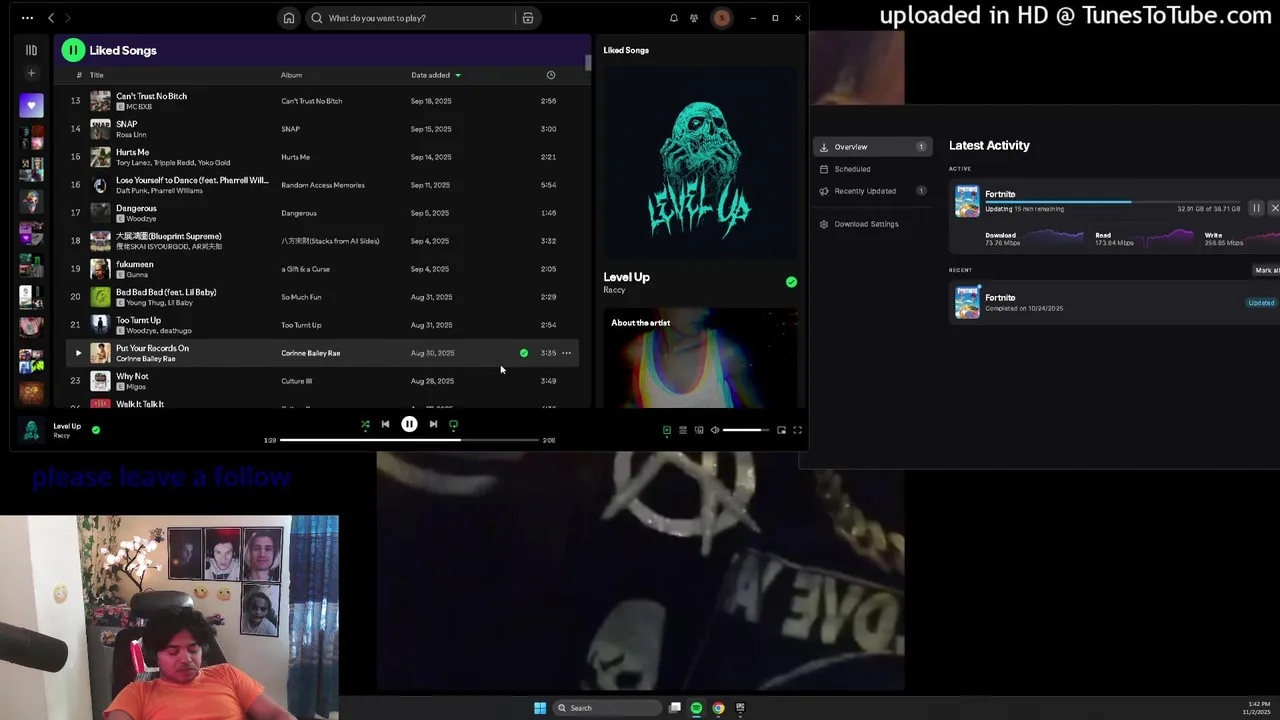This screenshot has width=1280, height=720.
Task: Open Spotify notifications bell
Action: [673, 18]
